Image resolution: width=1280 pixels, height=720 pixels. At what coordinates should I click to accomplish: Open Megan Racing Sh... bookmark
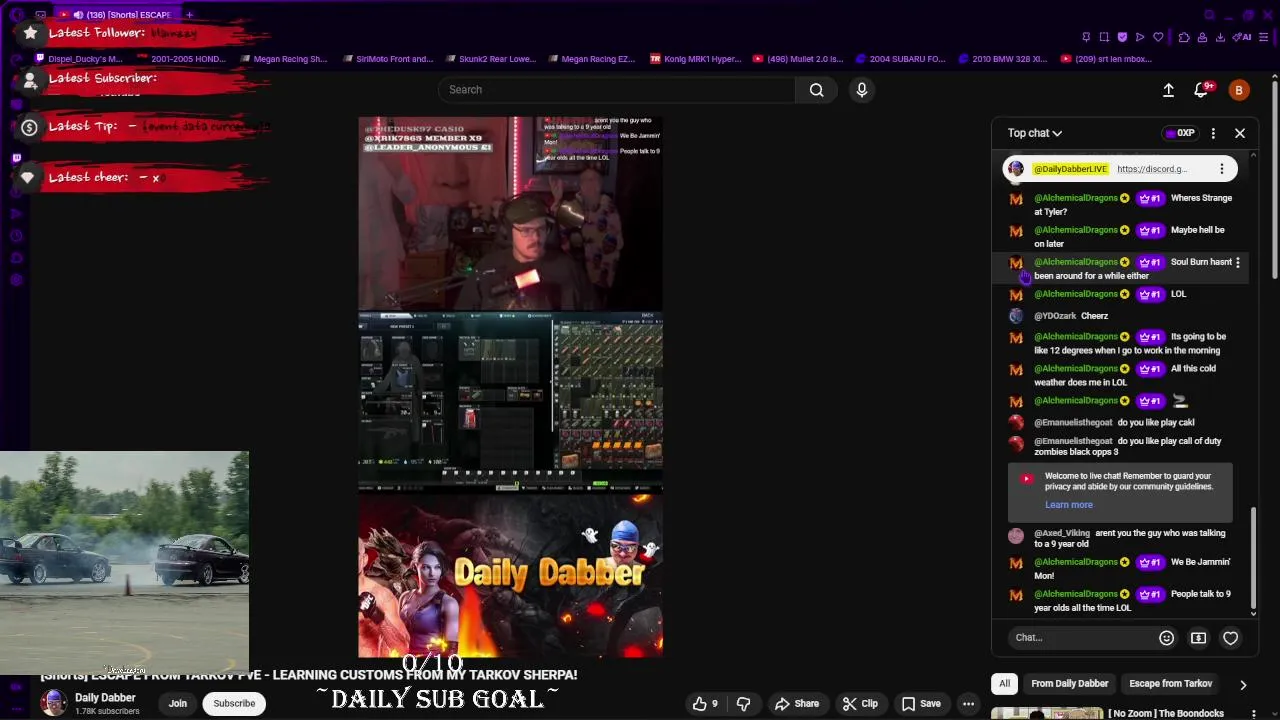[283, 59]
